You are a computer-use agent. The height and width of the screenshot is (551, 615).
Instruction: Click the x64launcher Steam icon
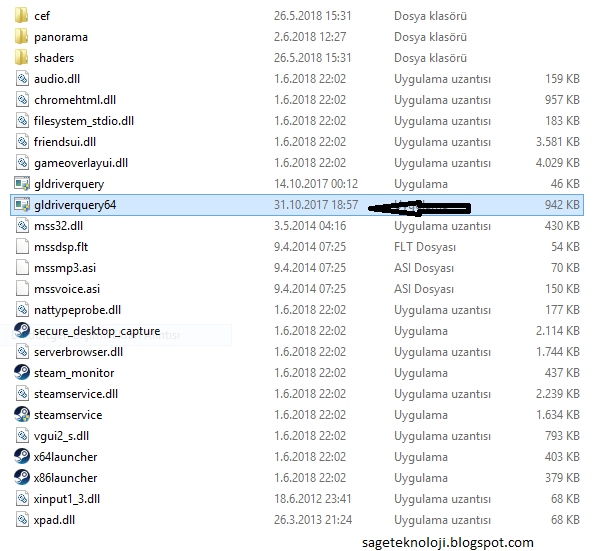coord(22,457)
